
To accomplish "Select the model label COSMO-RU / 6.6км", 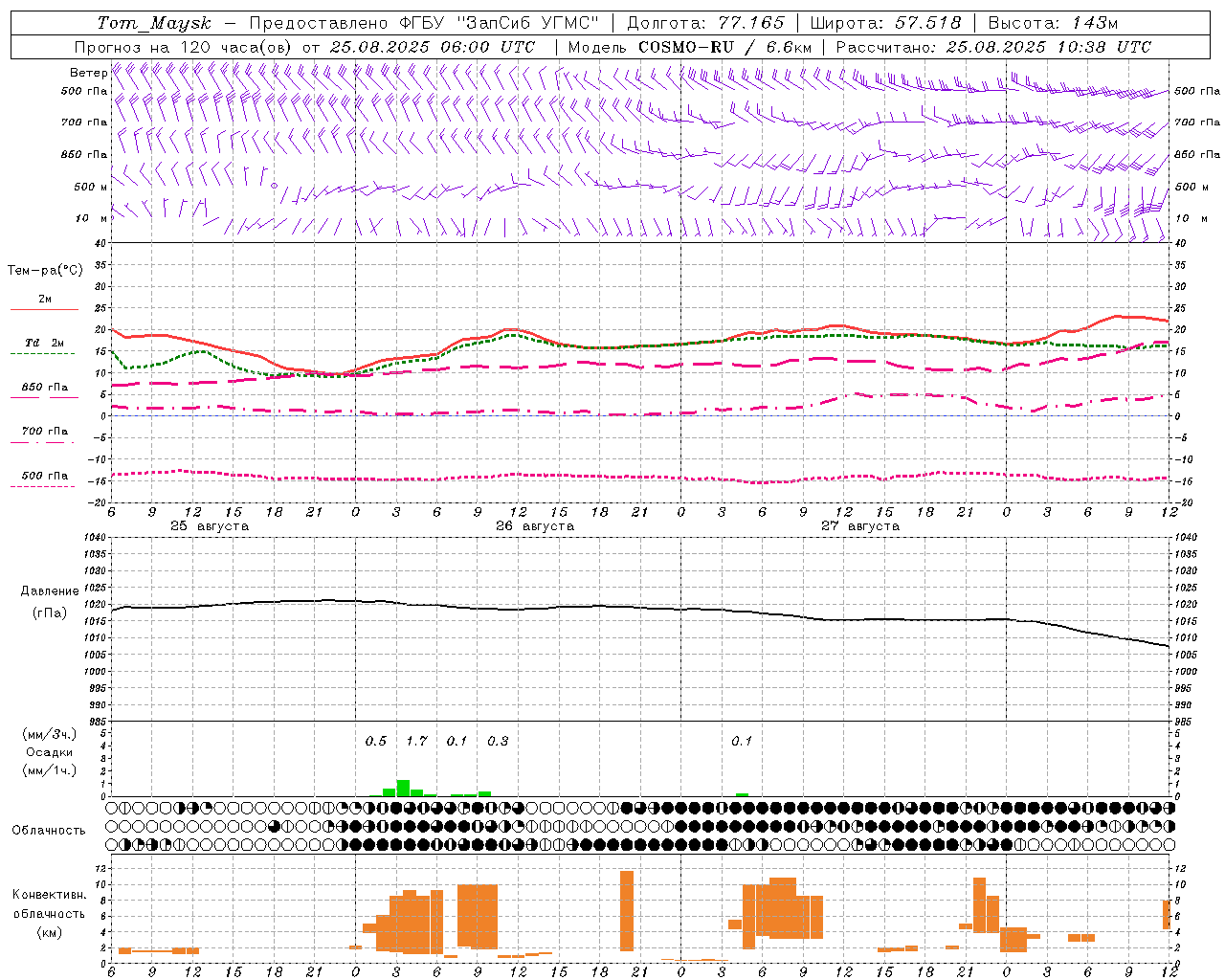I will click(724, 47).
